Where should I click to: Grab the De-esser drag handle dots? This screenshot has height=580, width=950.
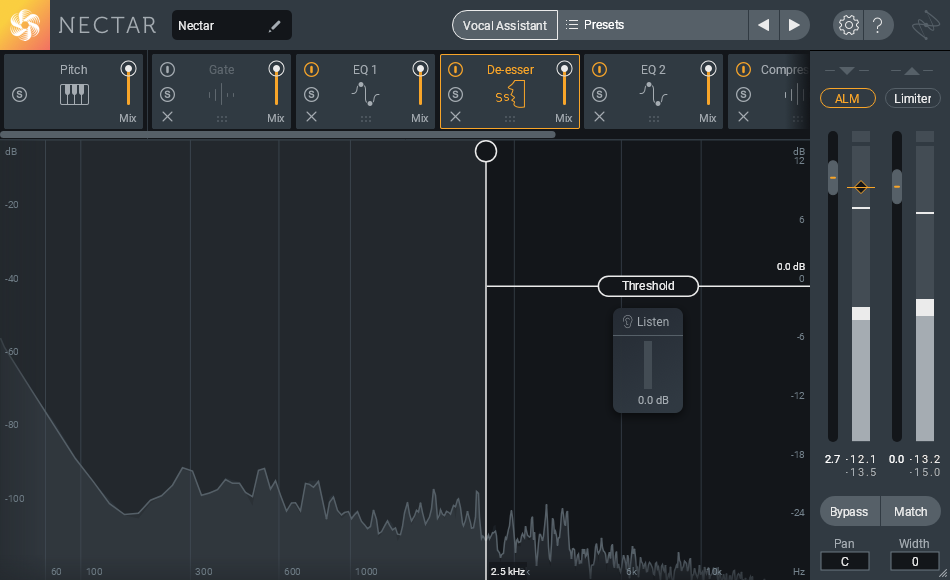coord(510,119)
